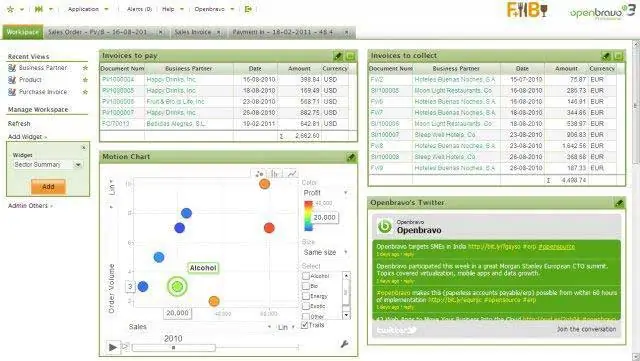Click the playback speed control beside play
This screenshot has width=640, height=361.
(x=124, y=347)
